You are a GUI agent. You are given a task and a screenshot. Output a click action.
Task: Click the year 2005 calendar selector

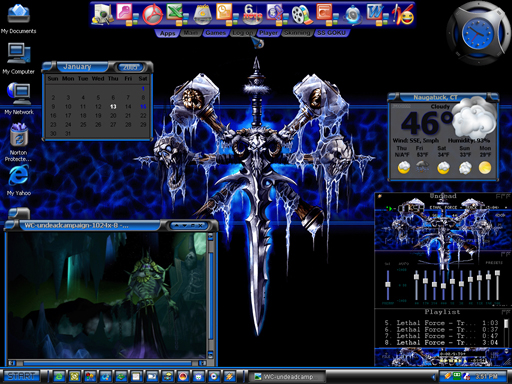pos(130,67)
